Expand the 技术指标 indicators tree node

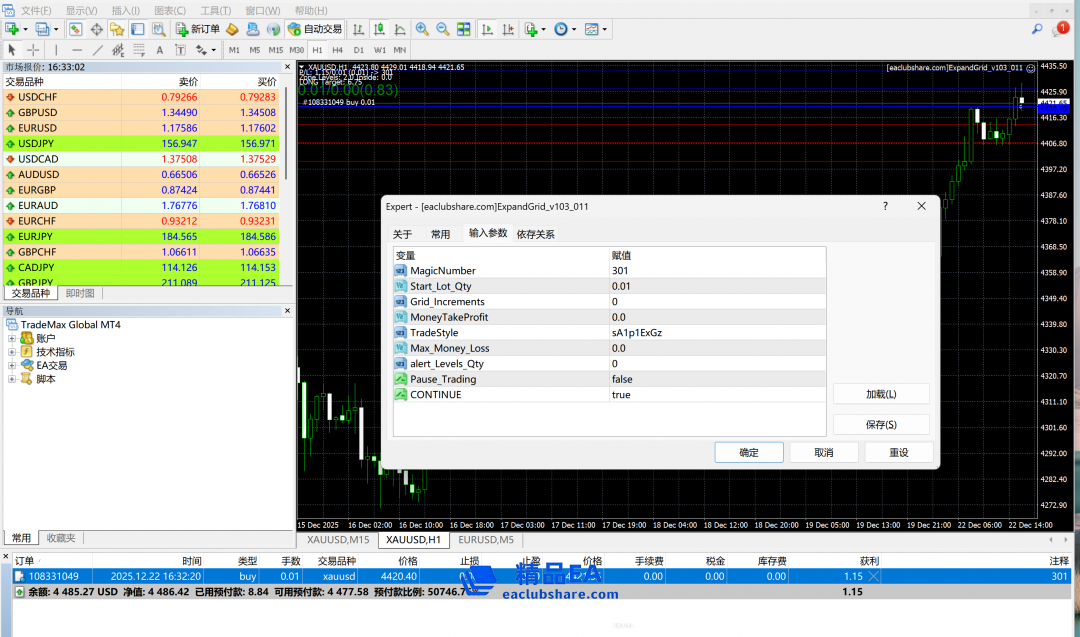[12, 352]
